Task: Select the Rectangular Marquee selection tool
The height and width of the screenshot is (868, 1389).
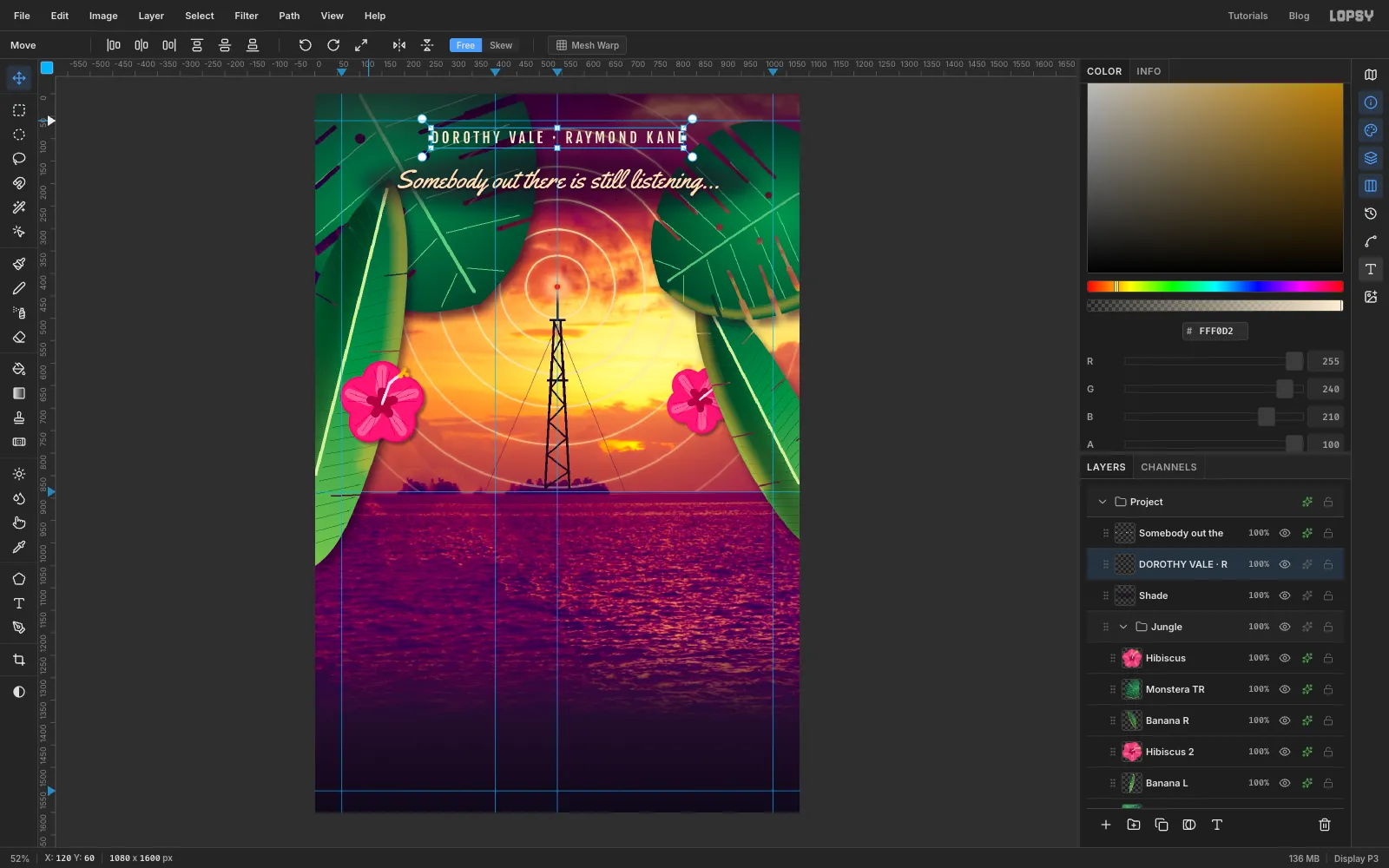Action: coord(19,110)
